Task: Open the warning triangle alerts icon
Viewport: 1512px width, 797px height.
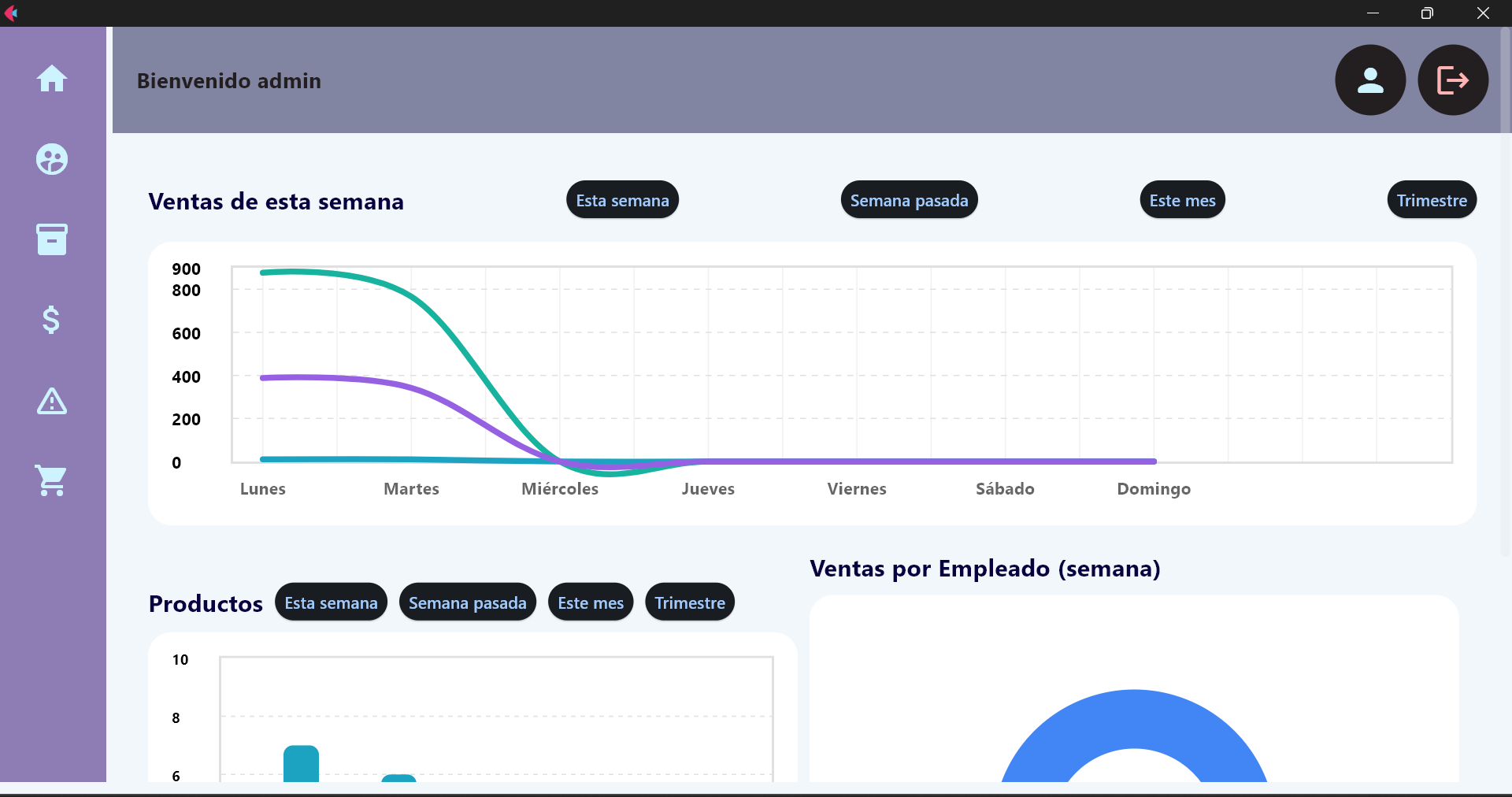Action: [x=52, y=401]
